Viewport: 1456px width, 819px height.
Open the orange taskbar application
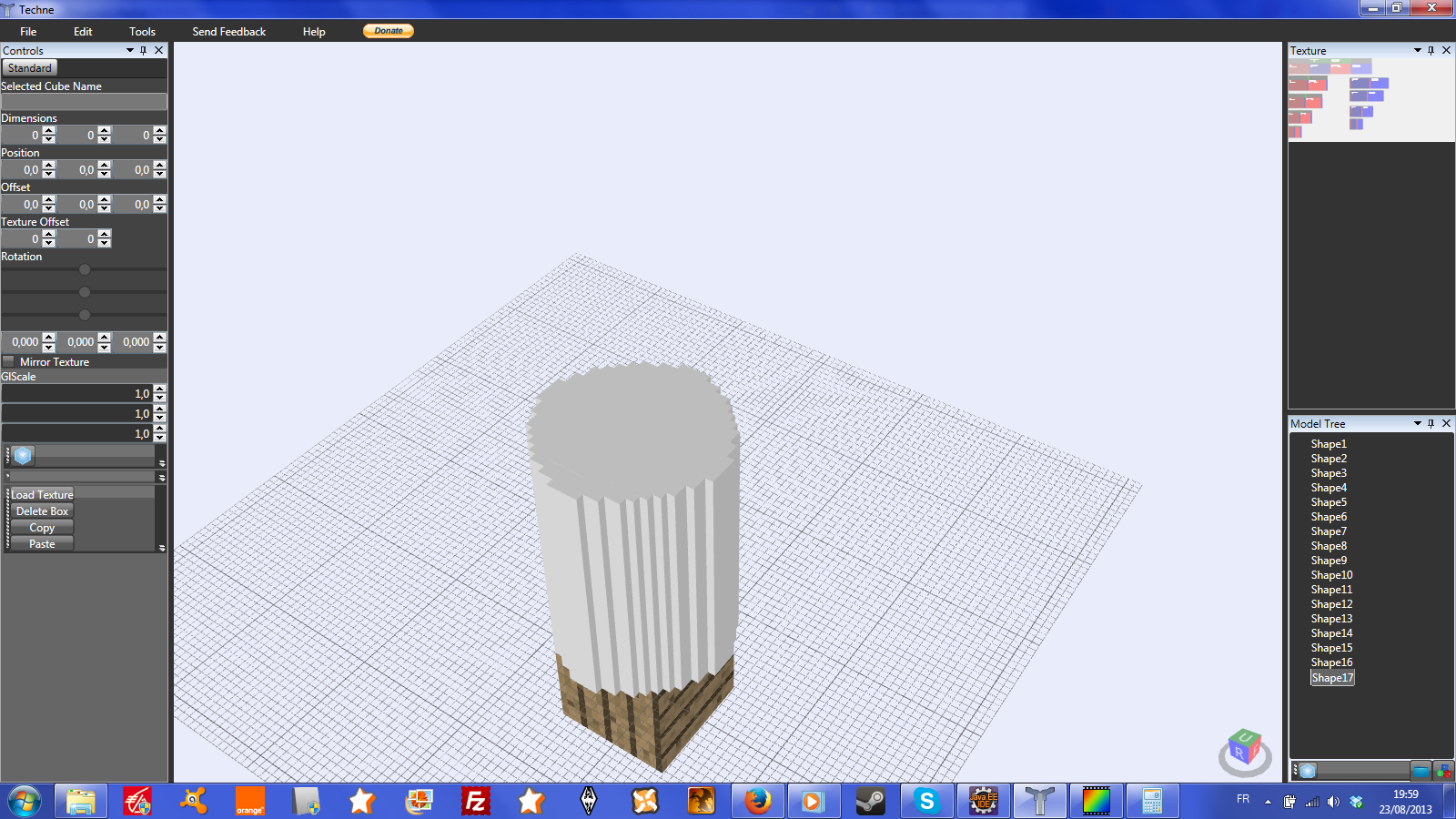[250, 801]
